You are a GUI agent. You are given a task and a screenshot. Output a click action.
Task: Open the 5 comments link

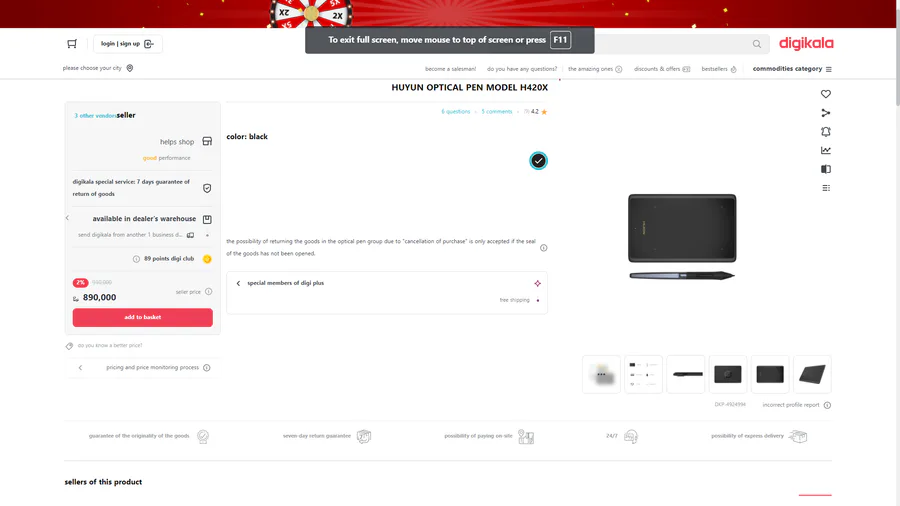point(496,112)
